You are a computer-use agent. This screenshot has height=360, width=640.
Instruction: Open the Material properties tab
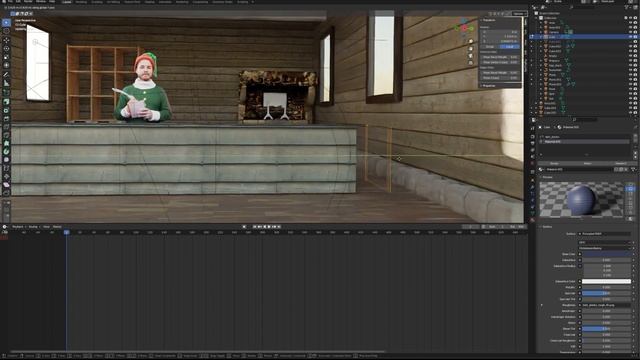[x=533, y=220]
